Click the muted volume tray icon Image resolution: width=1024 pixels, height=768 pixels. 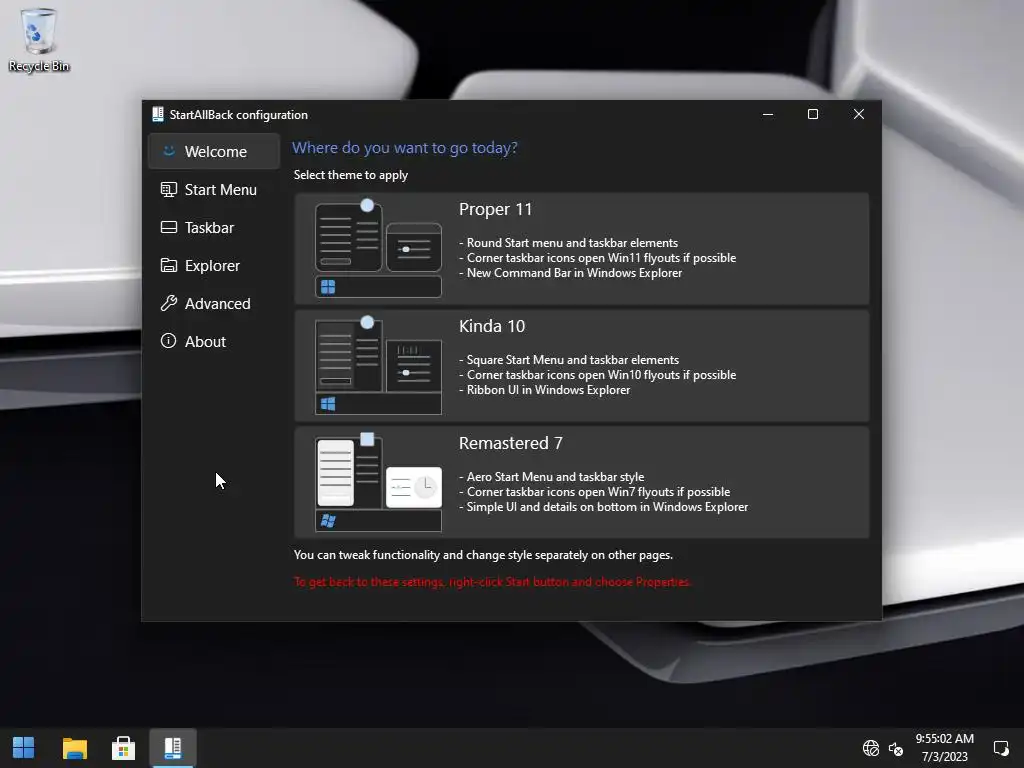896,748
